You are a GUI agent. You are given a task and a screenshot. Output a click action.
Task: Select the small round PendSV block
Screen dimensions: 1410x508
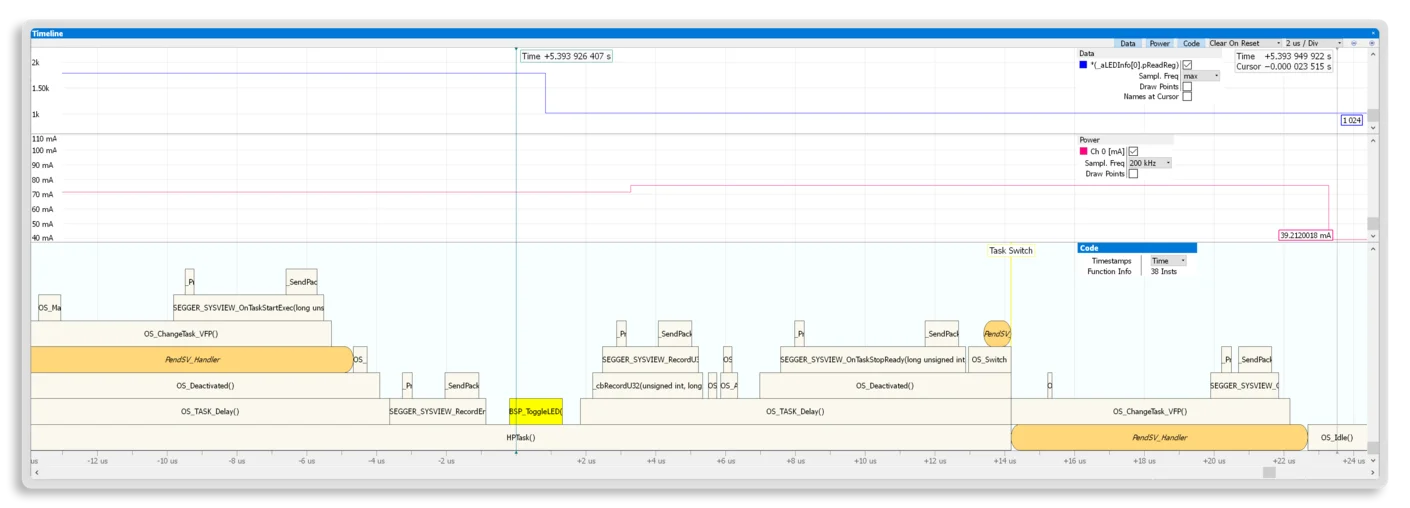997,334
